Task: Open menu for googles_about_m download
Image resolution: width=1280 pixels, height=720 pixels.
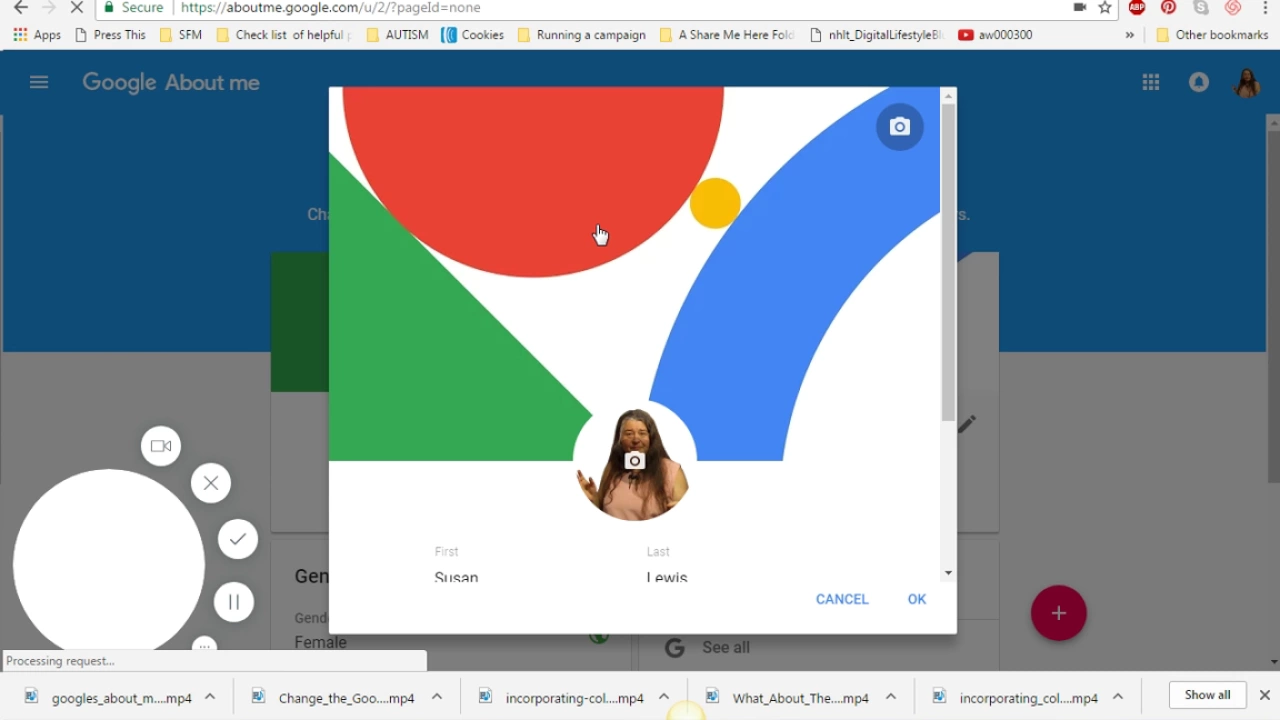Action: (x=210, y=697)
